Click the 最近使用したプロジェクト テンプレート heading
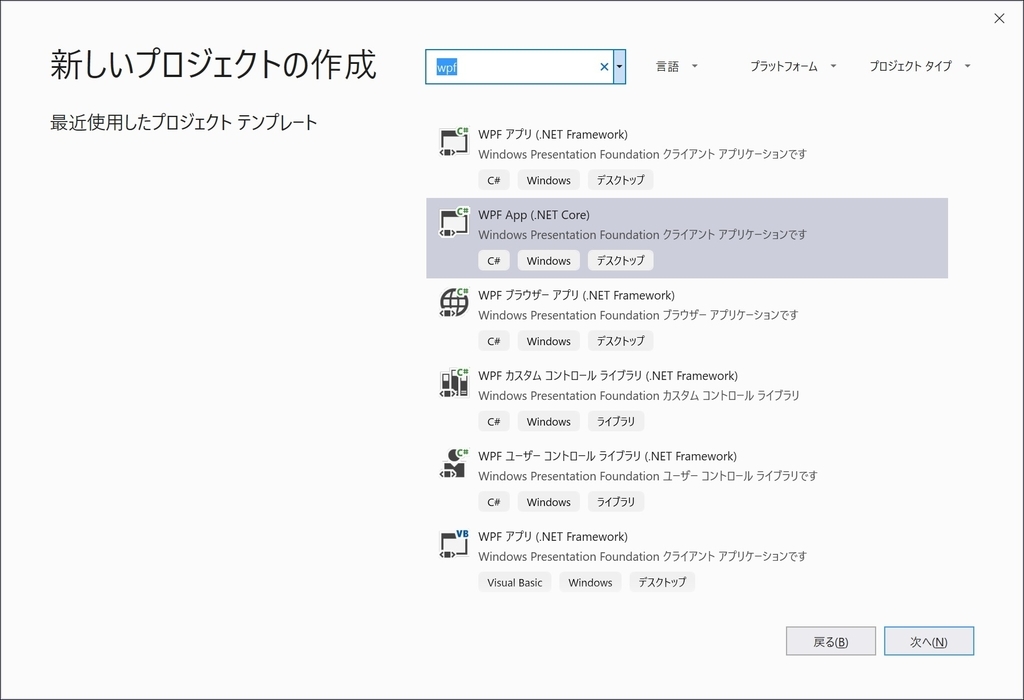Image resolution: width=1024 pixels, height=700 pixels. point(184,122)
